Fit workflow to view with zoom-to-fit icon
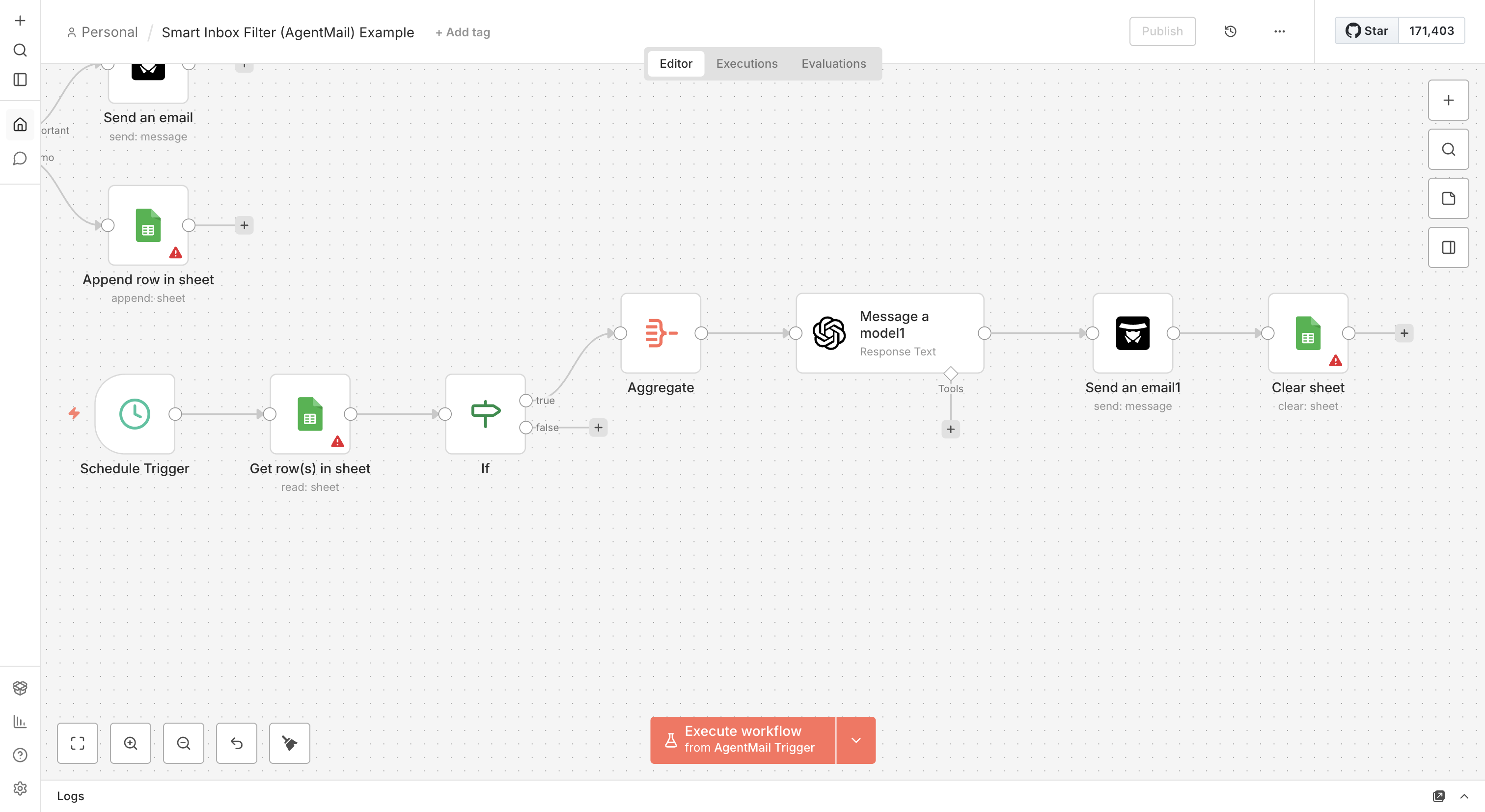The image size is (1485, 812). [x=77, y=743]
